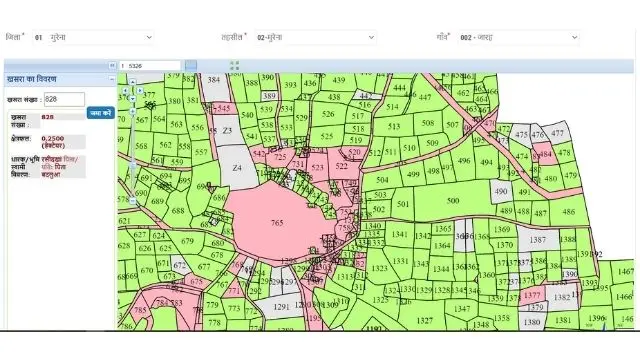
Task: Click the blue जमा करें submit button
Action: coord(100,113)
